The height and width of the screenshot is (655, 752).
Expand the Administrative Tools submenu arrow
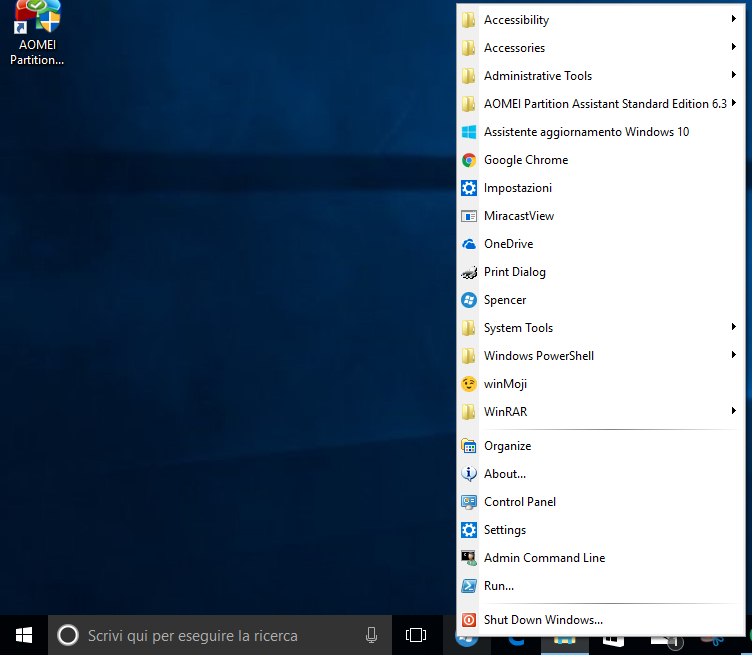pos(733,74)
